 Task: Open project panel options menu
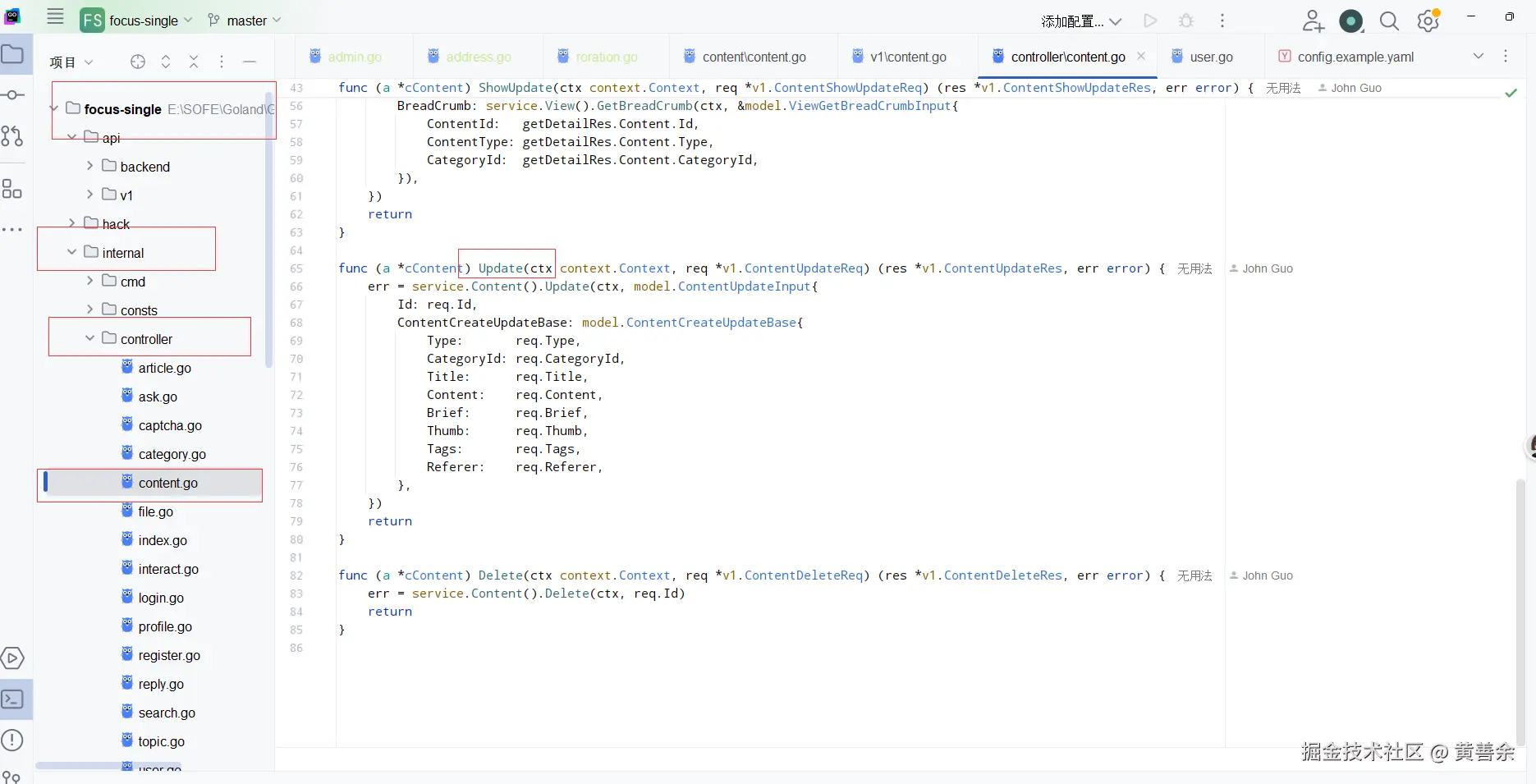pyautogui.click(x=222, y=62)
